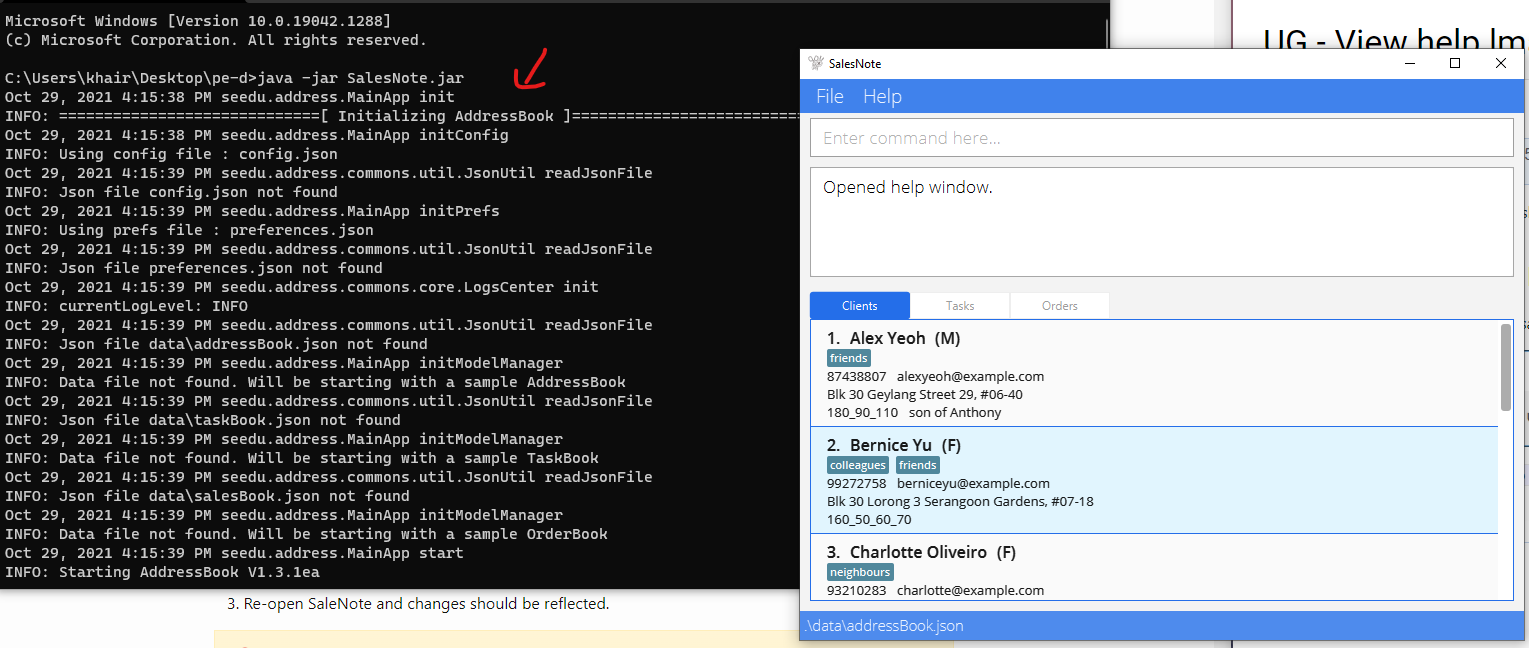Switch to the Orders tab
1529x648 pixels.
[1060, 305]
